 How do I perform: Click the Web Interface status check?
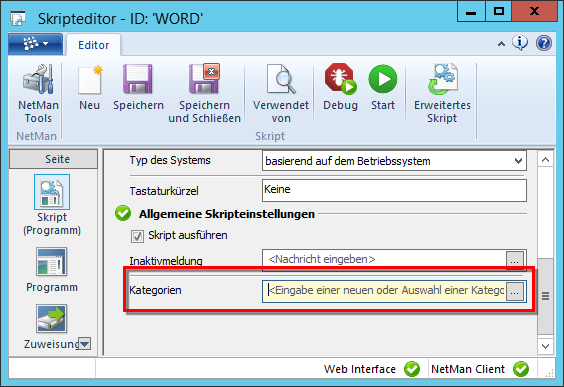[x=412, y=369]
